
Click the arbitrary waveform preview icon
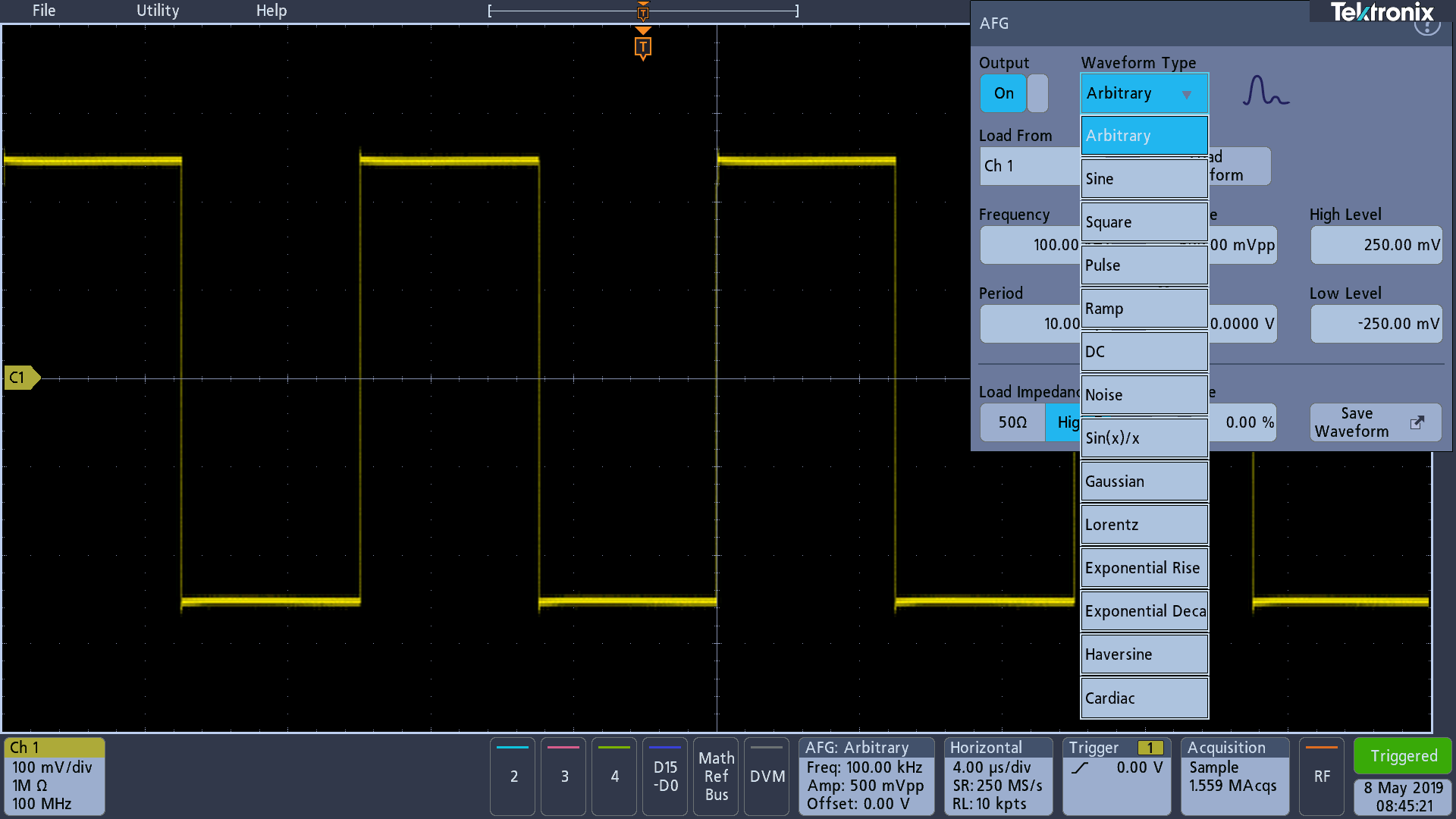tap(1265, 91)
